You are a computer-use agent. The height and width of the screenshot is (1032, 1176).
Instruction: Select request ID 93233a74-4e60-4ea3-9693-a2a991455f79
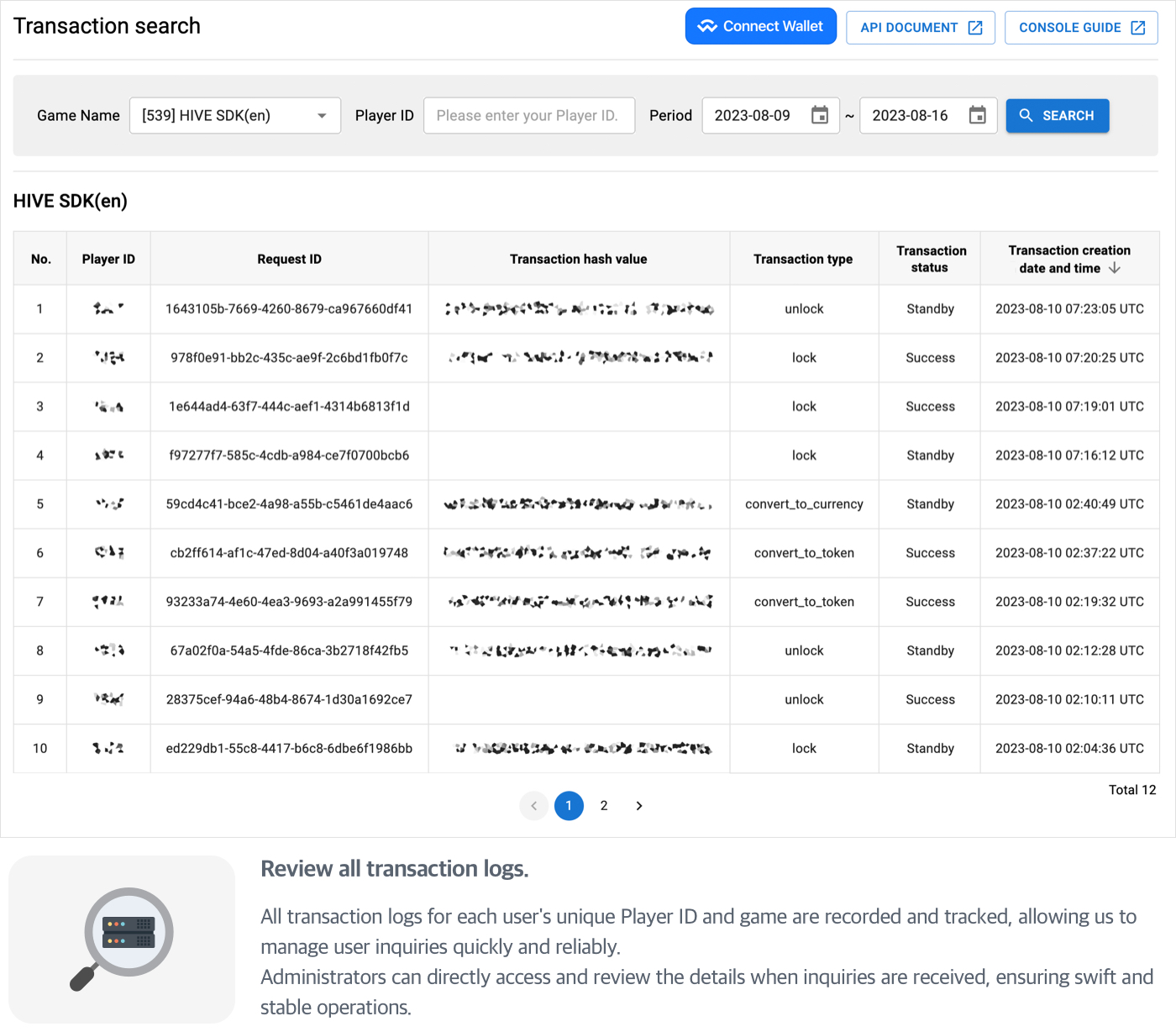point(289,601)
